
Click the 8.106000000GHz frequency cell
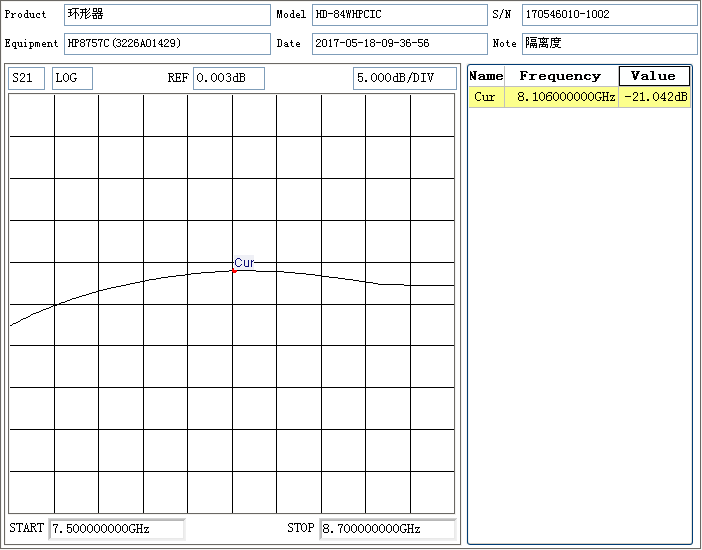561,97
